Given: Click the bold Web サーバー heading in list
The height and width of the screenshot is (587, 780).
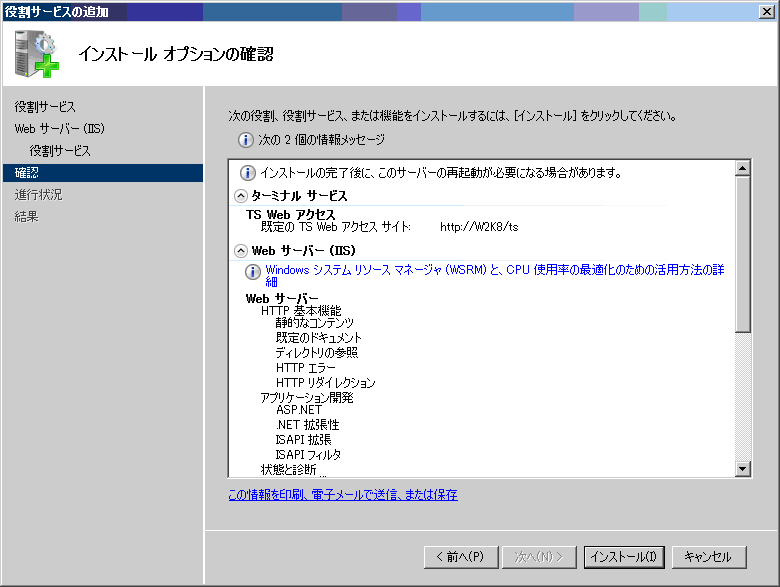Looking at the screenshot, I should tap(282, 298).
